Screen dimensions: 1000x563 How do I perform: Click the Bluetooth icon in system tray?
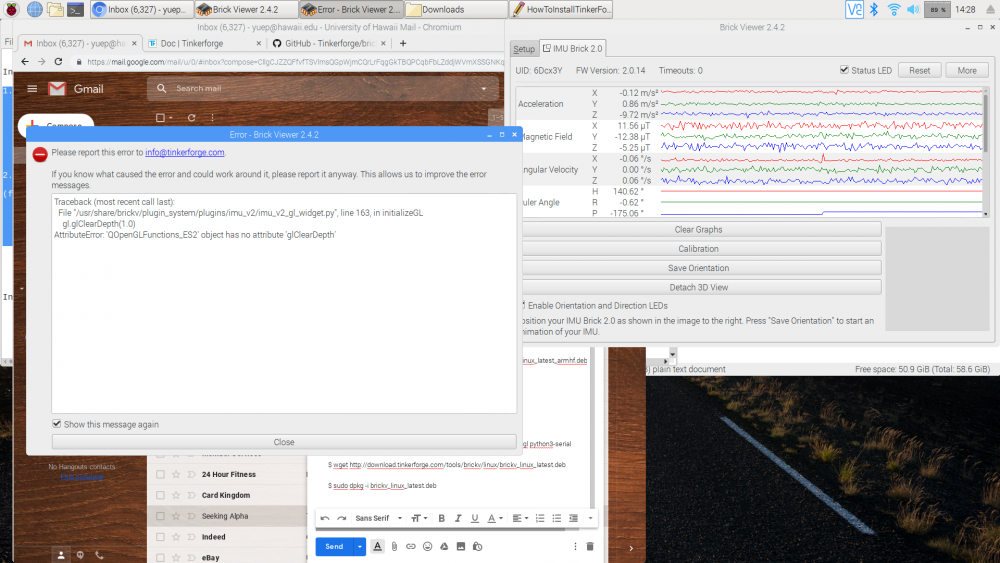pyautogui.click(x=872, y=9)
